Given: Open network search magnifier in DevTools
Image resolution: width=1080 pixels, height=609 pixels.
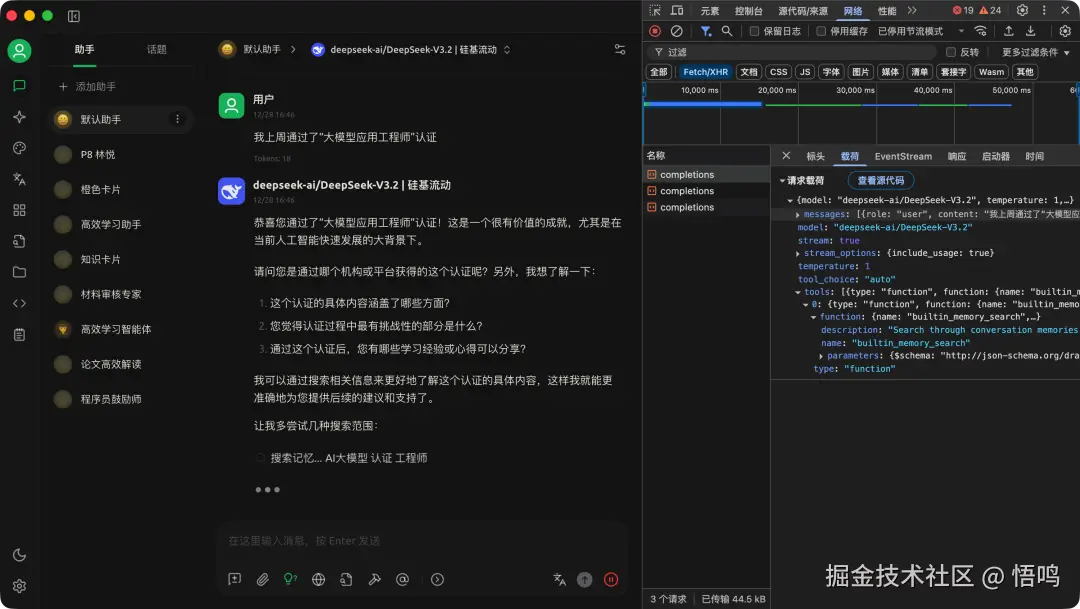Looking at the screenshot, I should pos(727,31).
